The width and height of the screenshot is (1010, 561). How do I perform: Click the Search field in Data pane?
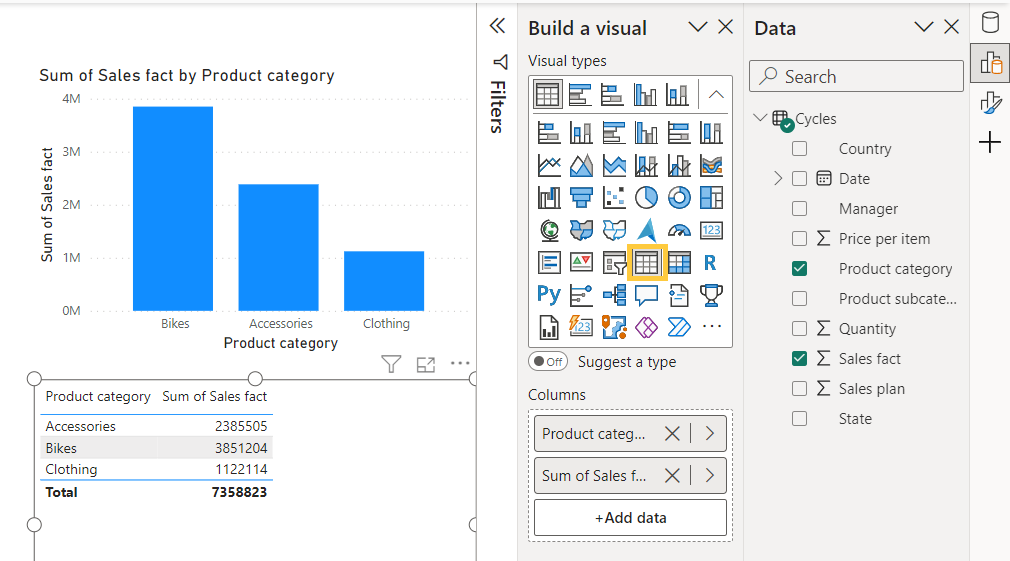point(856,77)
